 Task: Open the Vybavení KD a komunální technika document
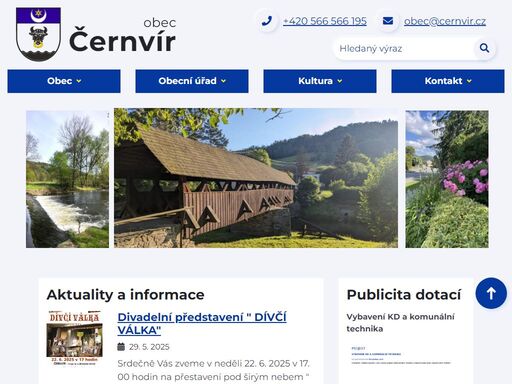400,323
